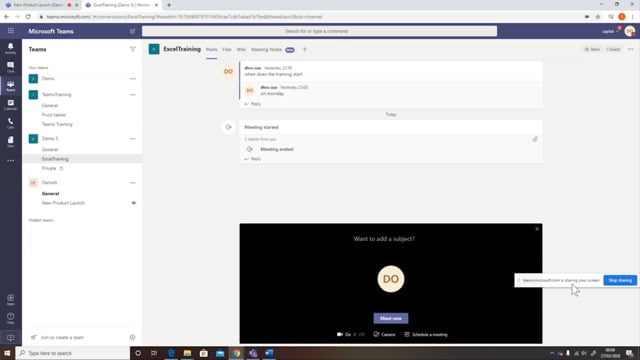Collapse the TeamsTraining team
The height and width of the screenshot is (360, 640).
tap(56, 94)
